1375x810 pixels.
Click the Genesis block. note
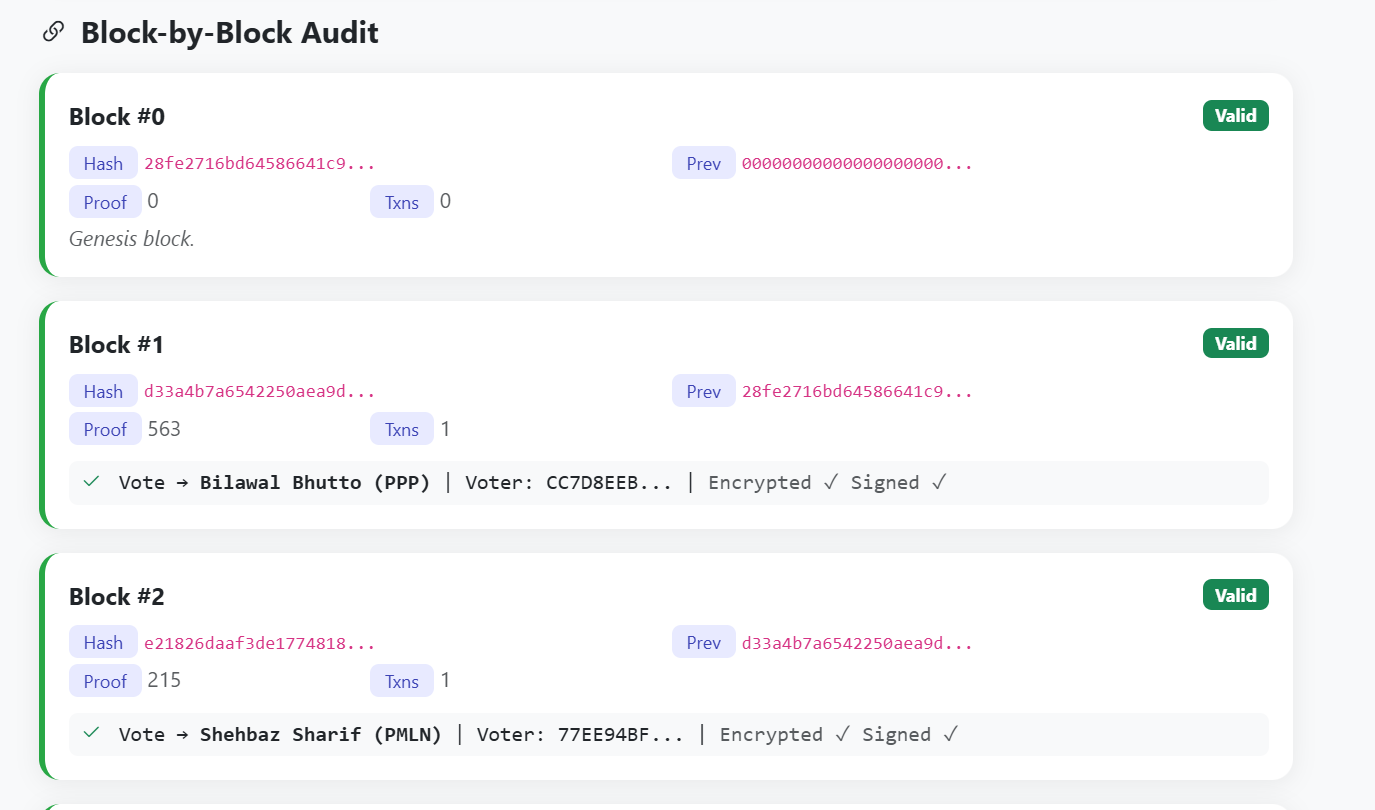coord(132,239)
